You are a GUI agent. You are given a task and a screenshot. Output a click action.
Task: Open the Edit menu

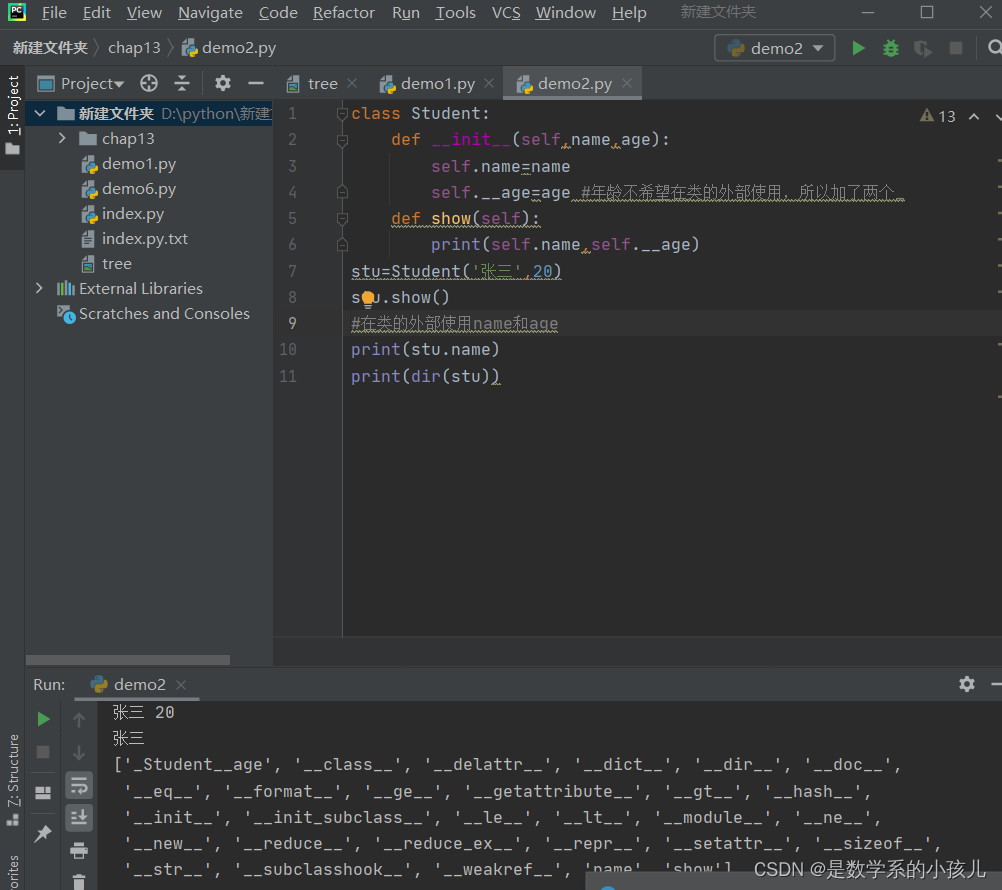click(96, 13)
